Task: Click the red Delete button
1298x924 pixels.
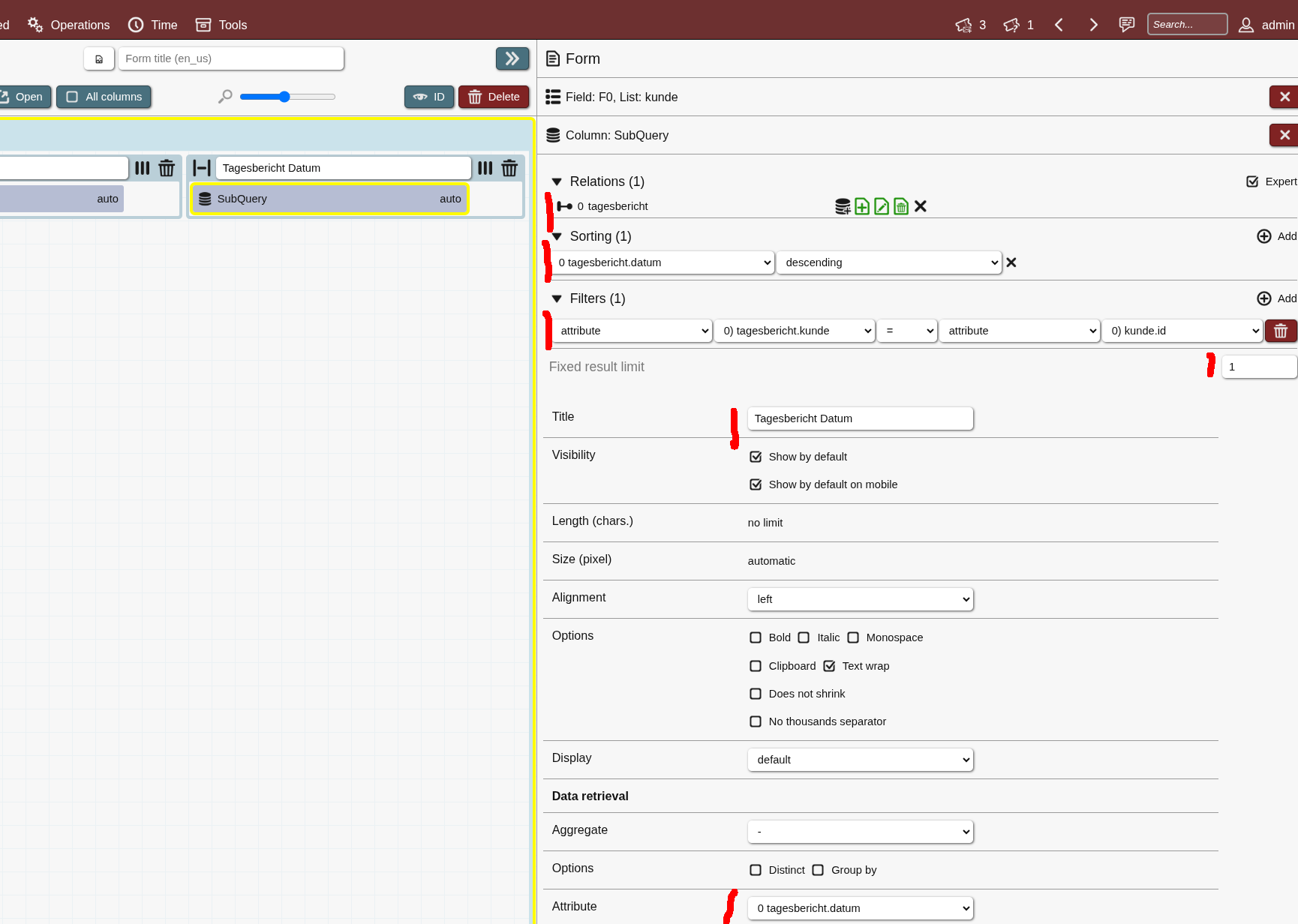Action: tap(494, 97)
